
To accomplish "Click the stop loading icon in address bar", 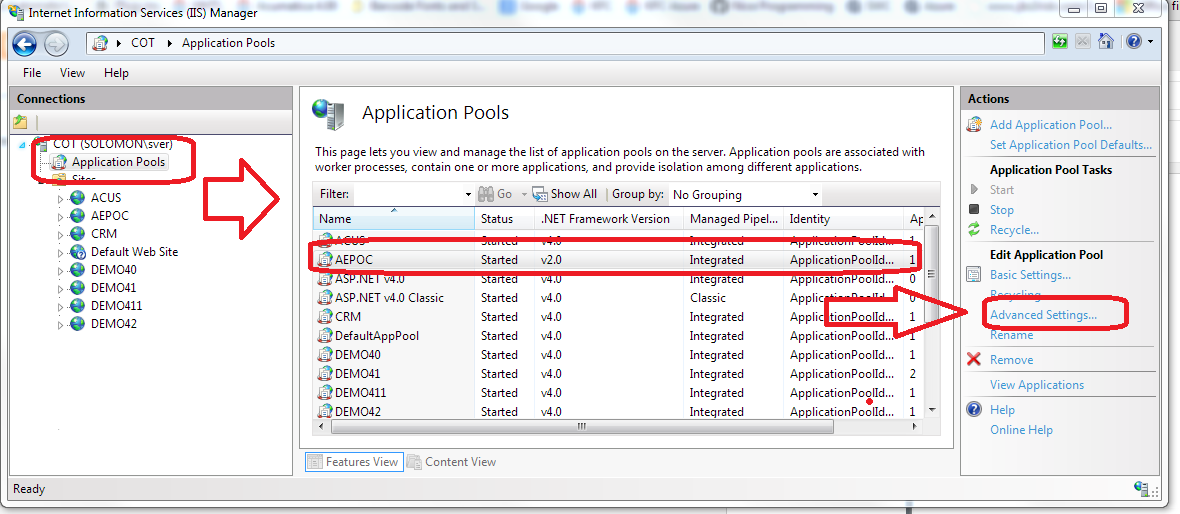I will [x=1083, y=42].
